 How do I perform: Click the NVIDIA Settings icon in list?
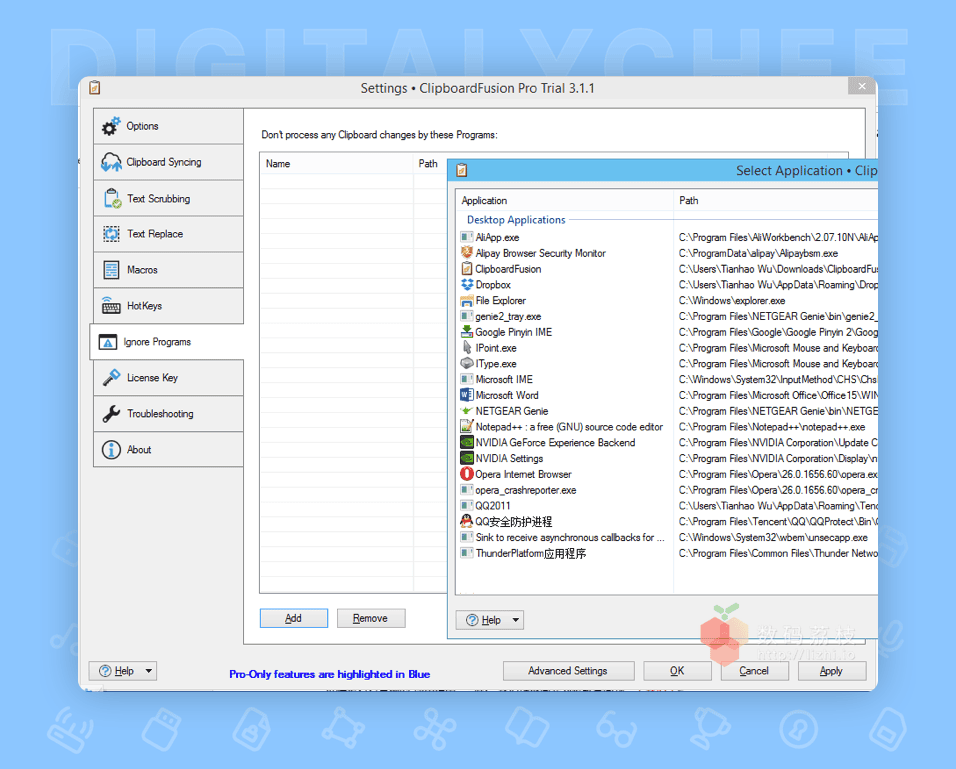[467, 459]
